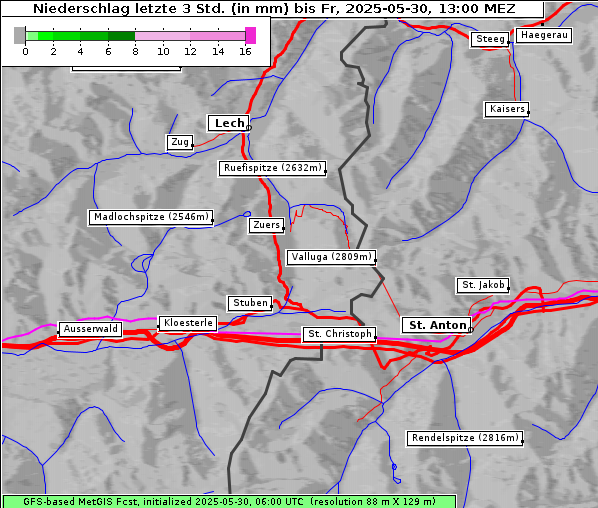Select the Kloesterle label
The image size is (598, 508).
[x=188, y=323]
